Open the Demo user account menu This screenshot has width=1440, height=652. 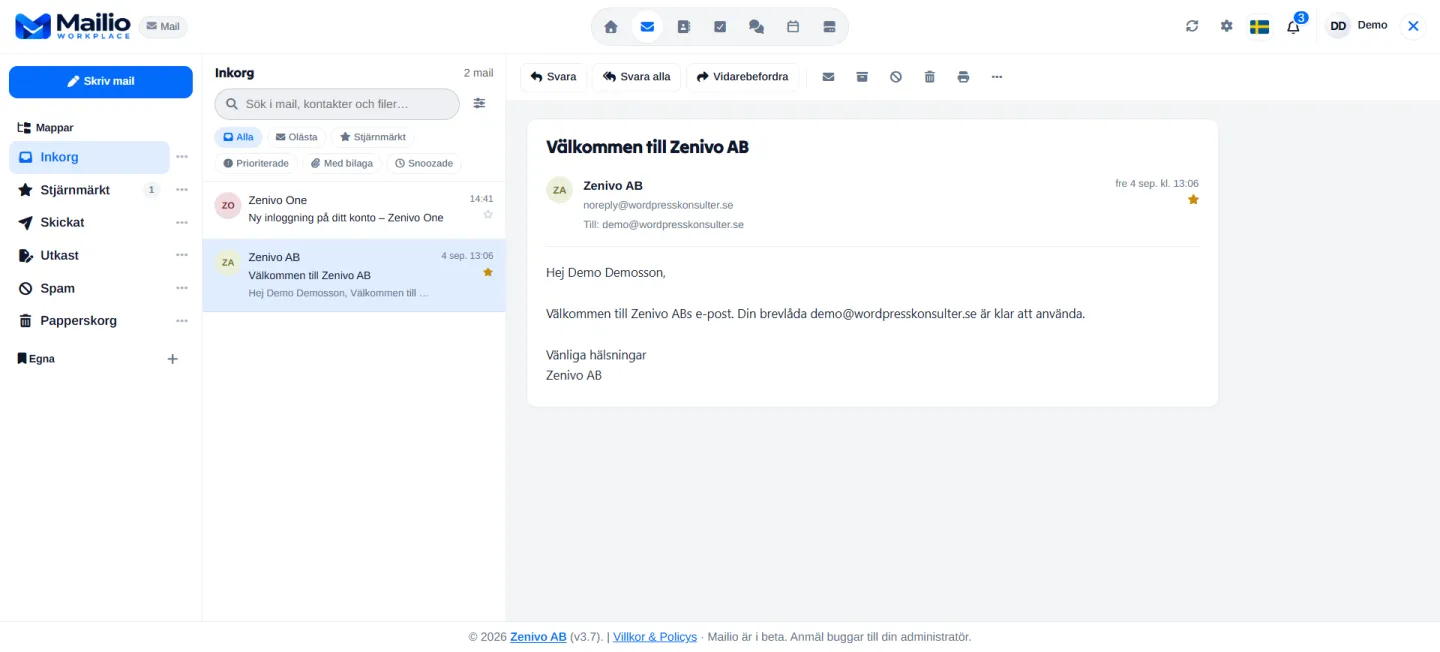point(1356,26)
